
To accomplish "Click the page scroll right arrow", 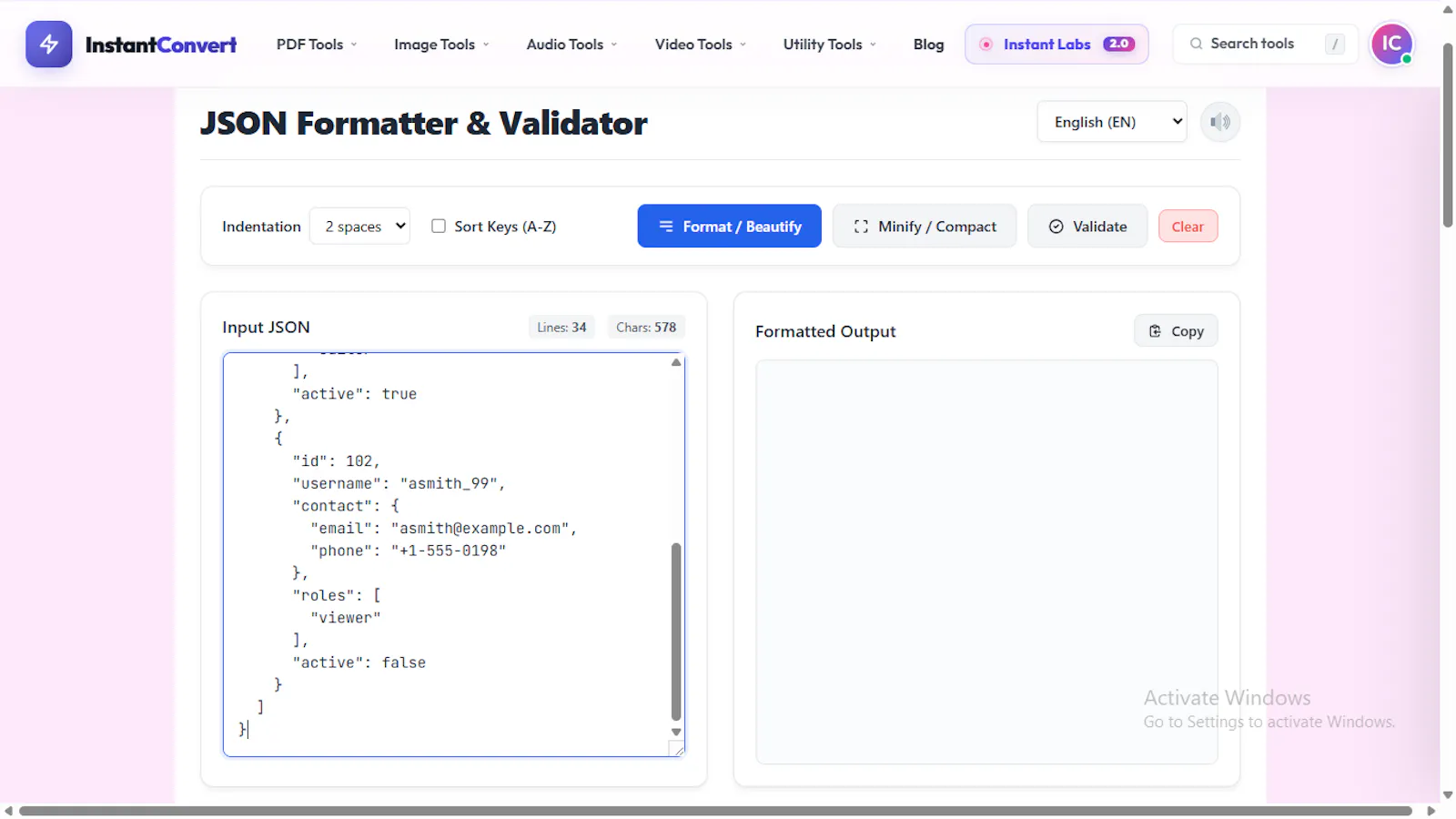I will [x=1431, y=811].
